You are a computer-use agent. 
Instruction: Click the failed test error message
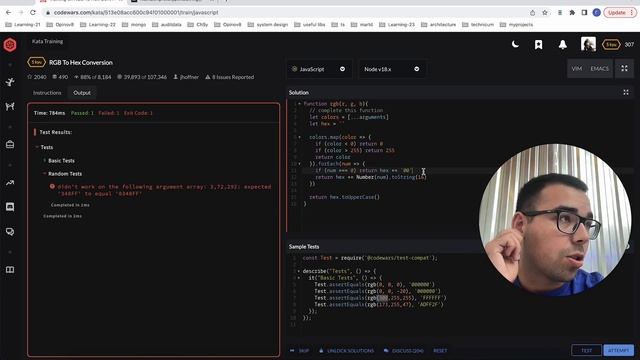point(164,190)
